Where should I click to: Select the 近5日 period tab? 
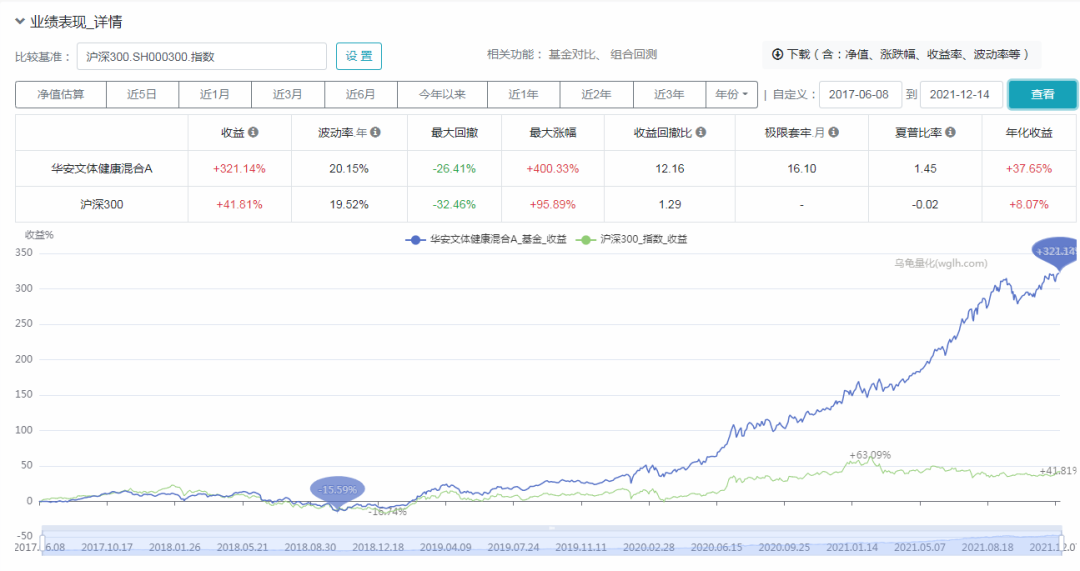142,94
